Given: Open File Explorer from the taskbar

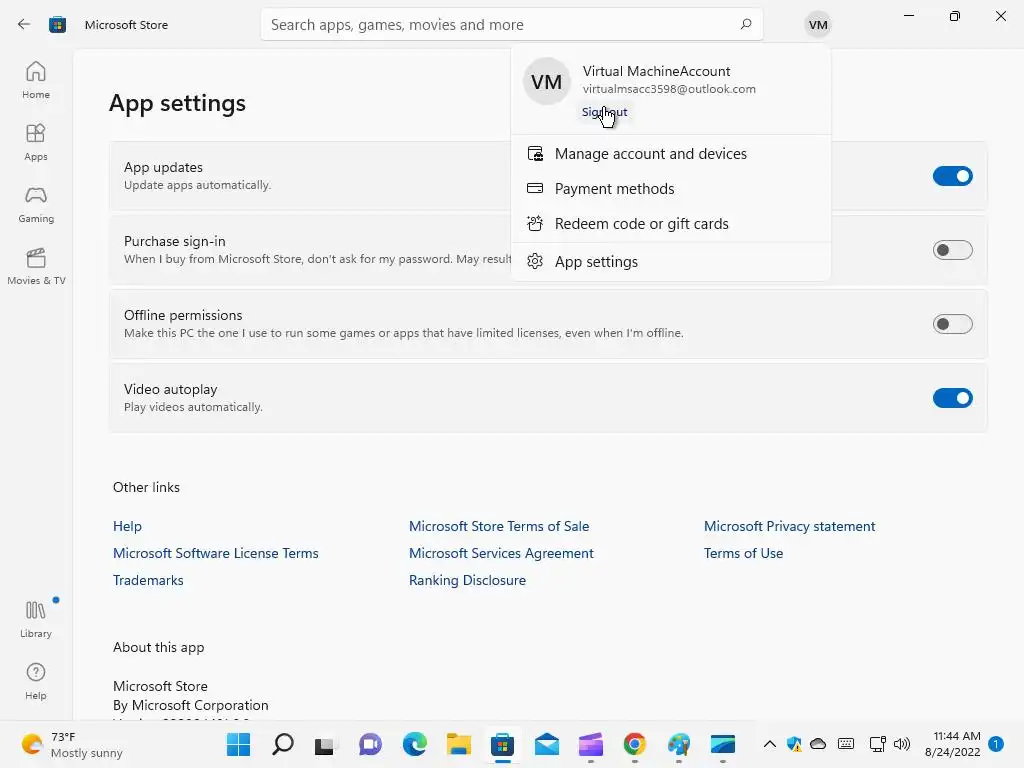Looking at the screenshot, I should click(458, 744).
